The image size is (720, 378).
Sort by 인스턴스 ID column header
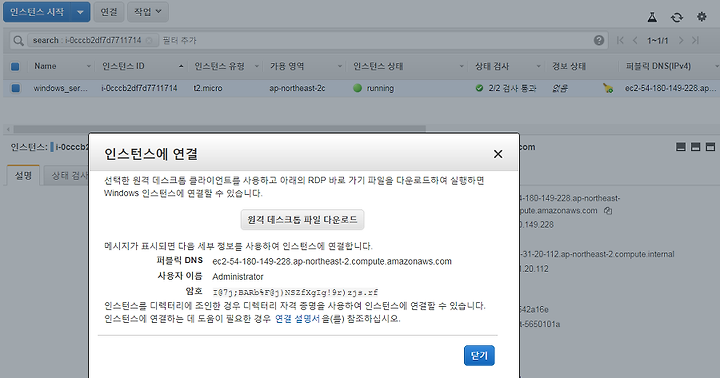click(123, 66)
